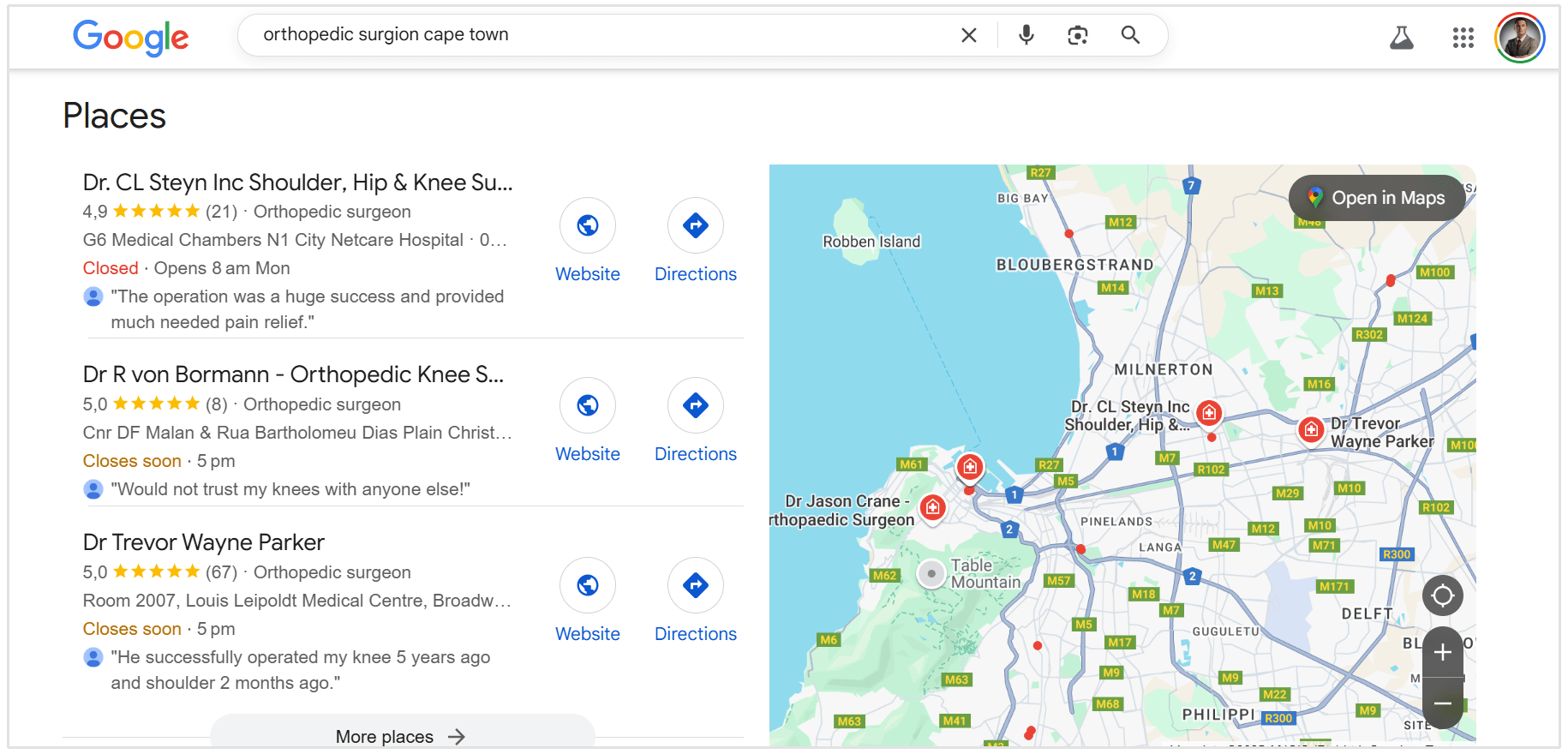Open Dr R von Bormann listing title
The image size is (1568, 754).
pos(293,374)
